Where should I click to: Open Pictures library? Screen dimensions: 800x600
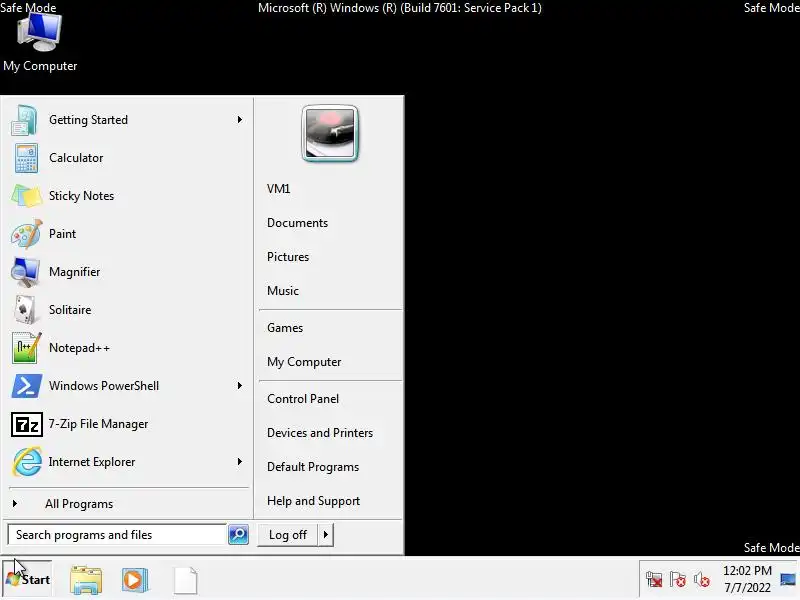[288, 257]
